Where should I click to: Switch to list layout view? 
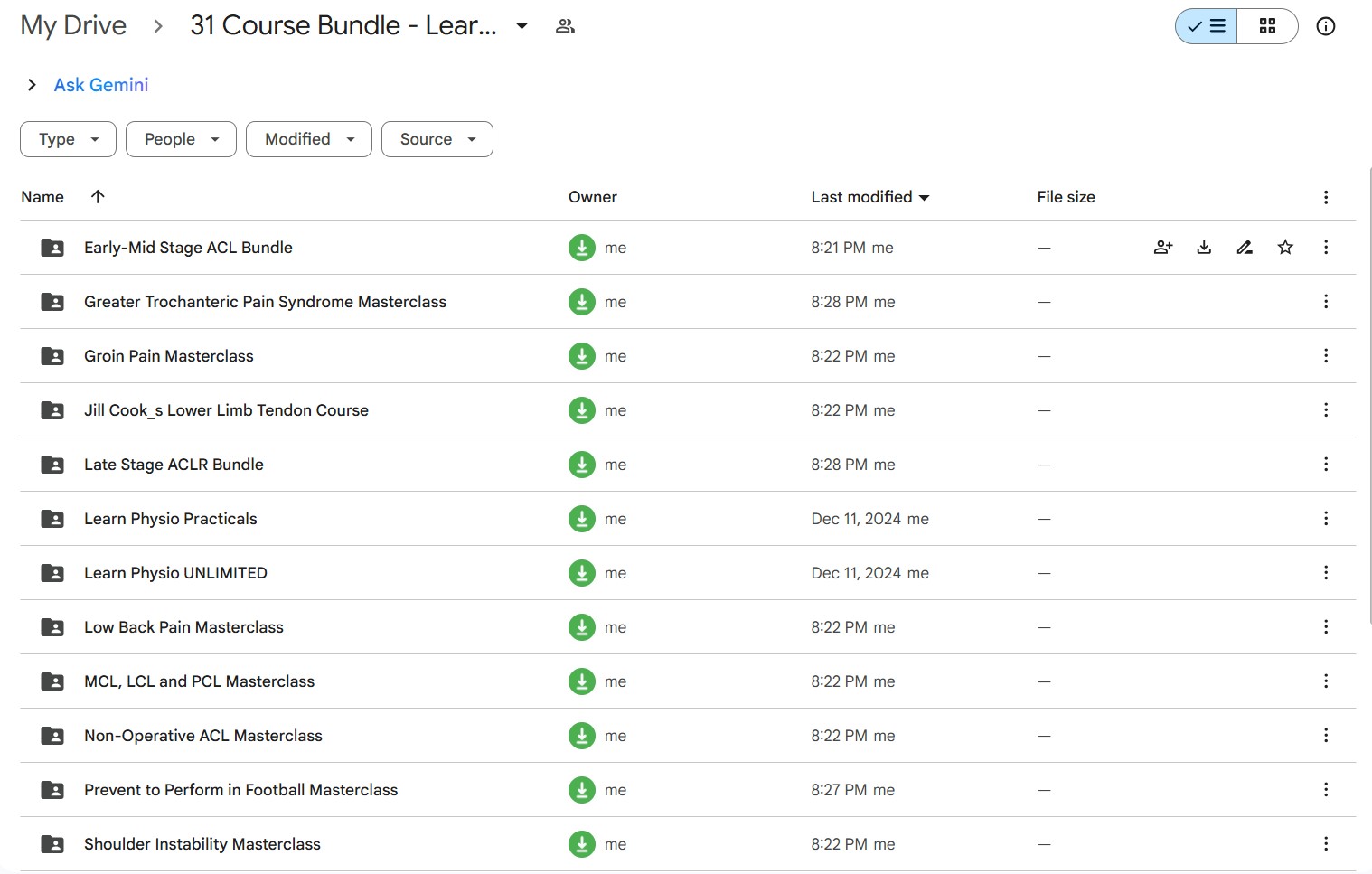(1207, 26)
